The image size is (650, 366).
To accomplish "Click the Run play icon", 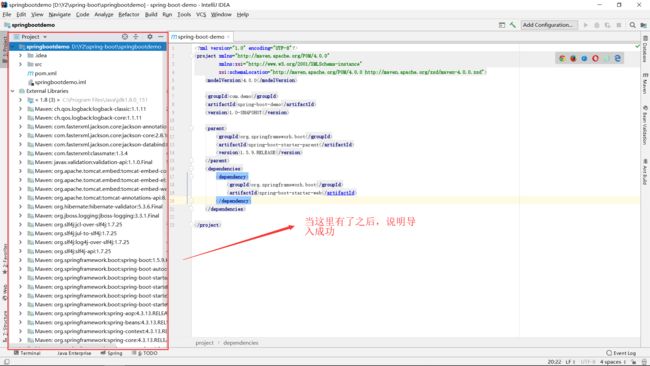I will click(x=586, y=25).
